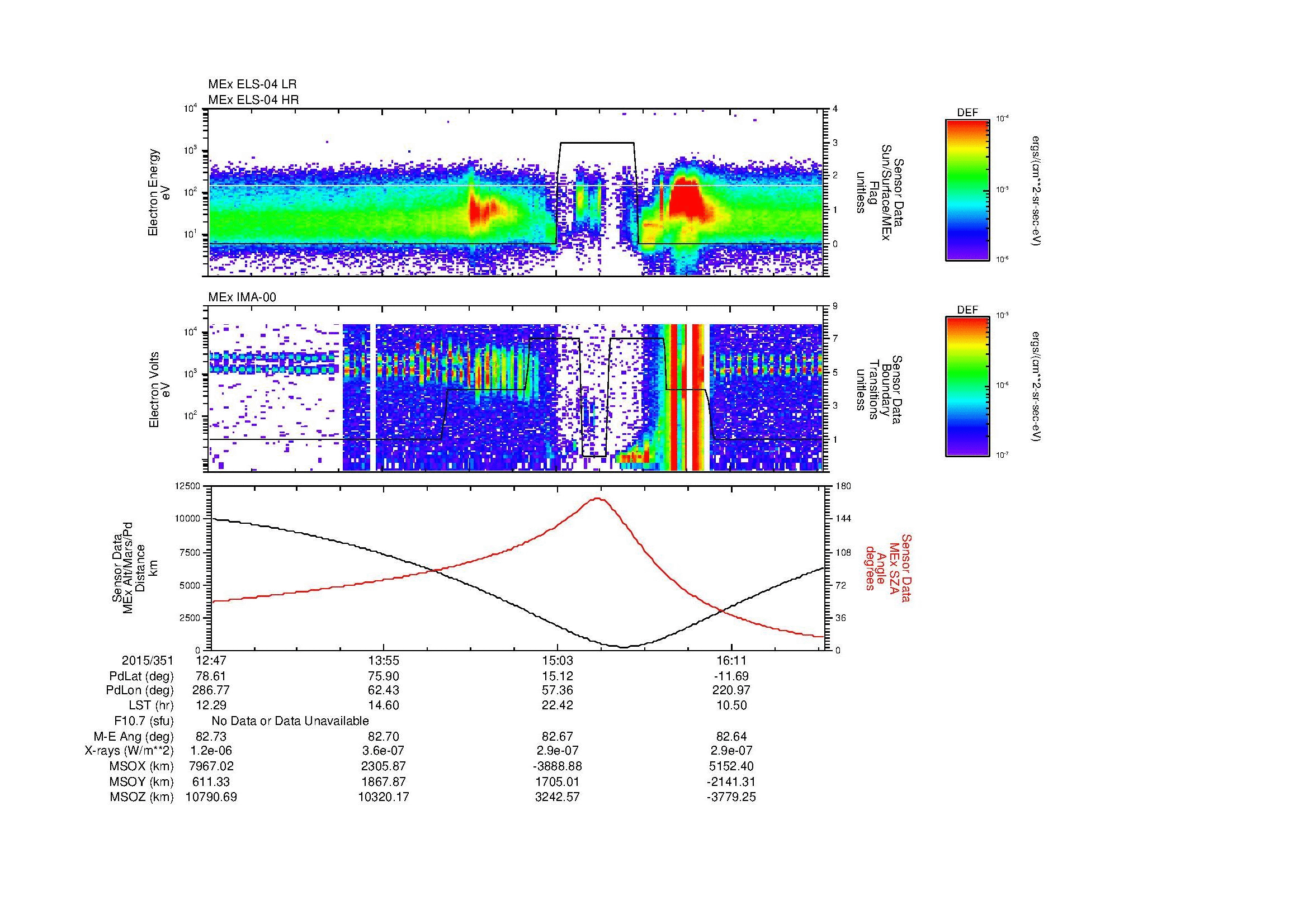This screenshot has width=1308, height=924.
Task: Select the 'M-E Ang (deg)' row label
Action: coord(134,736)
